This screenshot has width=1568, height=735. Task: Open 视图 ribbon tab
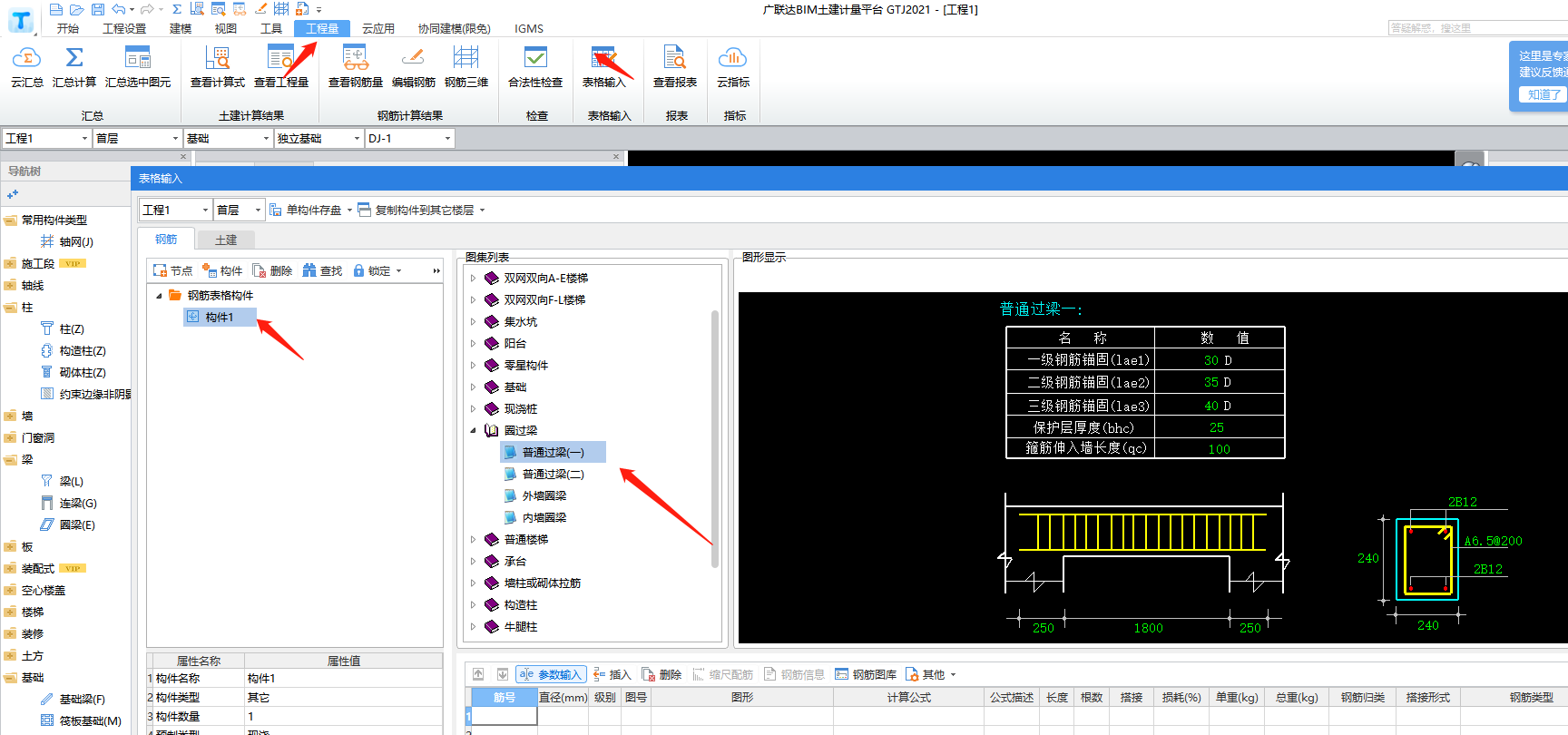tap(226, 28)
